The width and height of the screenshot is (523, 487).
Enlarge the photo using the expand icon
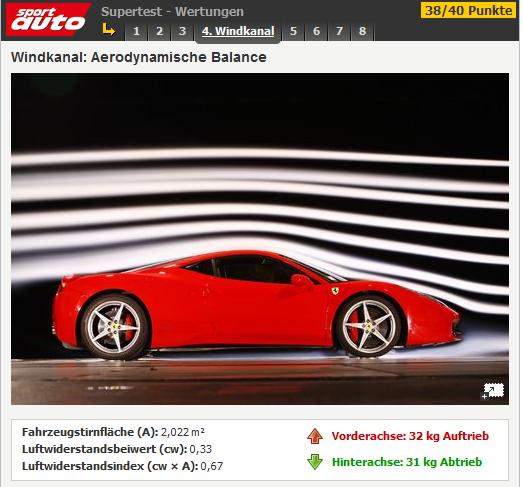(x=493, y=391)
